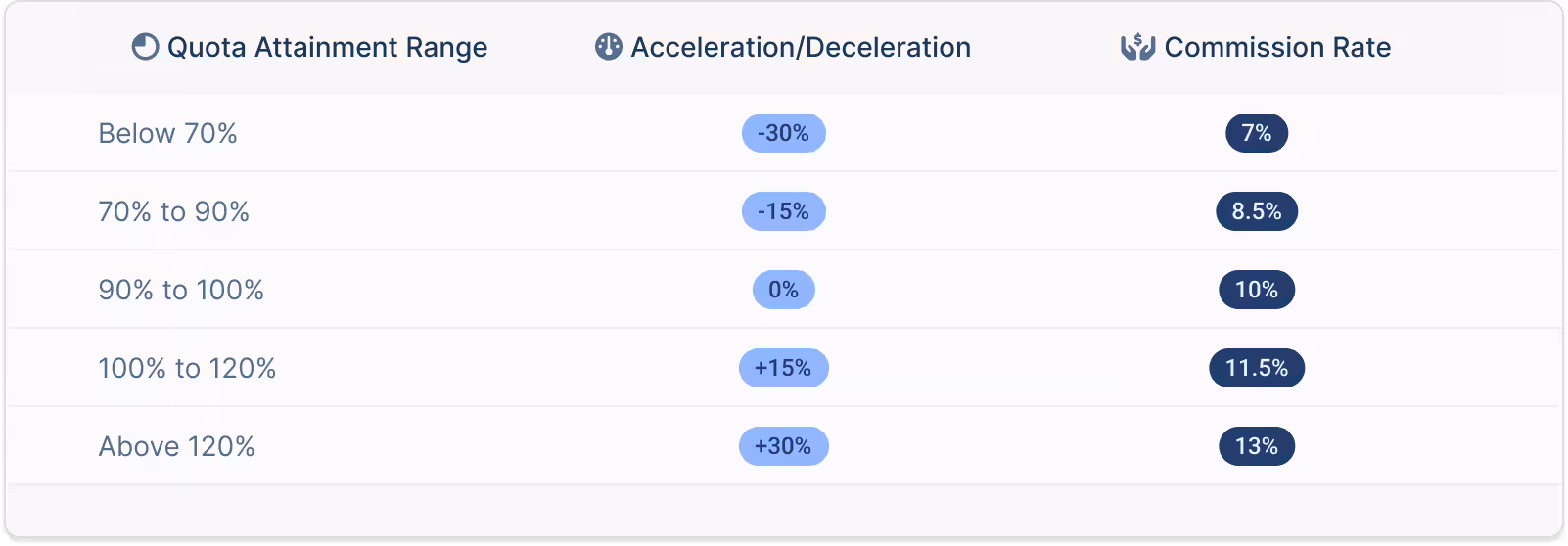This screenshot has width=1568, height=546.
Task: Click the Above 120% row label
Action: [176, 446]
